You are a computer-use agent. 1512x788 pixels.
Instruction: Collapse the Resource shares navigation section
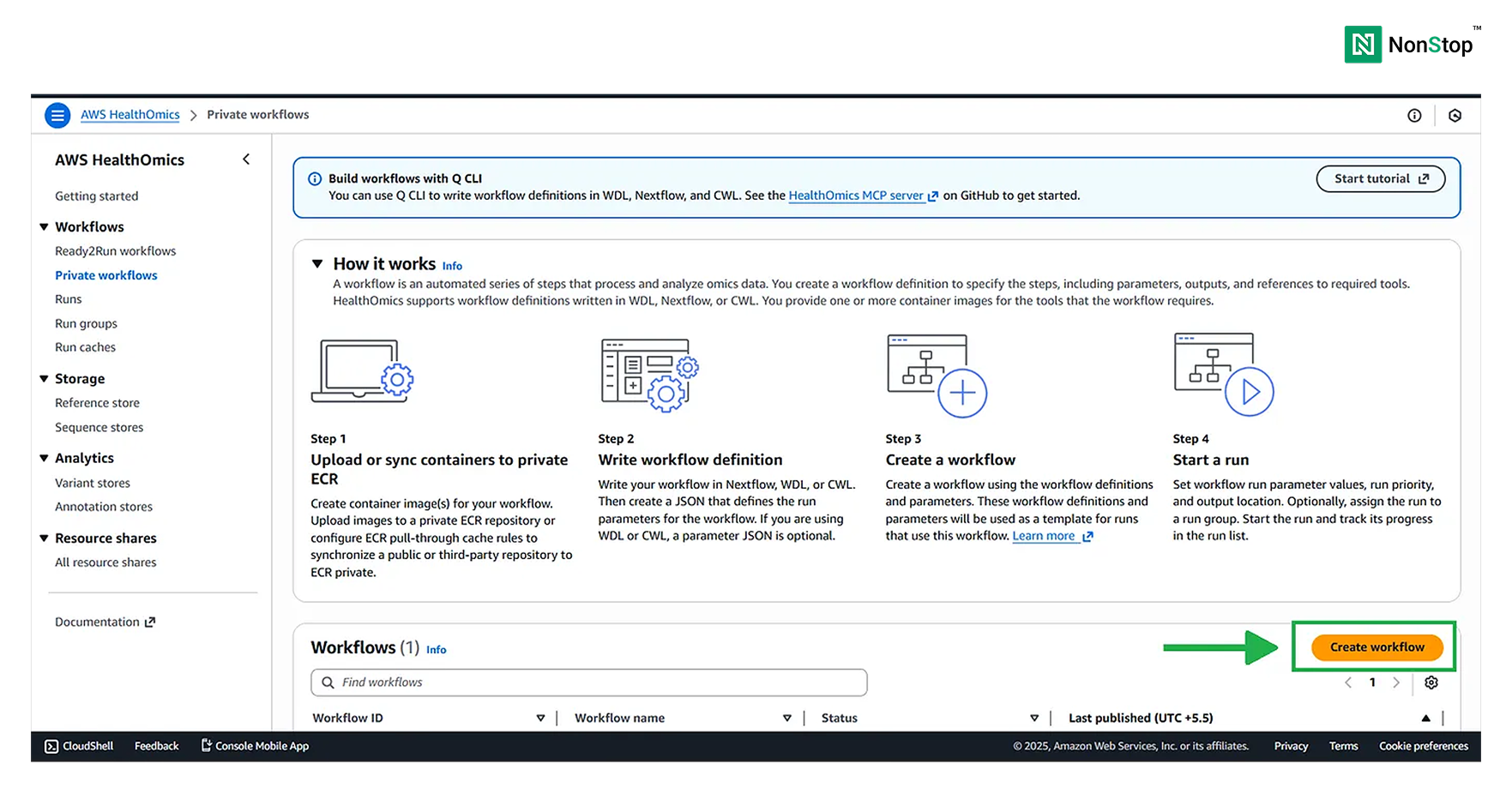[x=44, y=538]
